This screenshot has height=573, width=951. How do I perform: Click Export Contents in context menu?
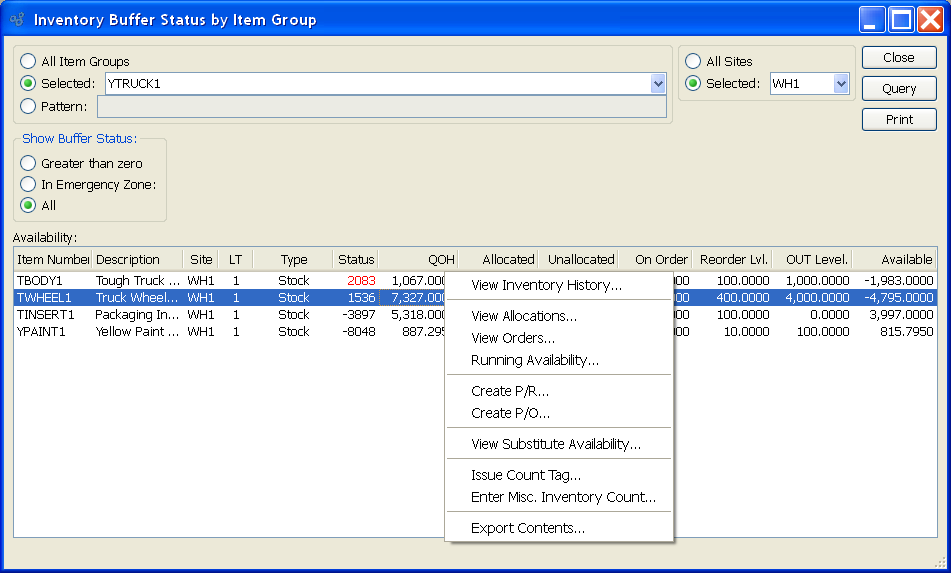point(528,529)
